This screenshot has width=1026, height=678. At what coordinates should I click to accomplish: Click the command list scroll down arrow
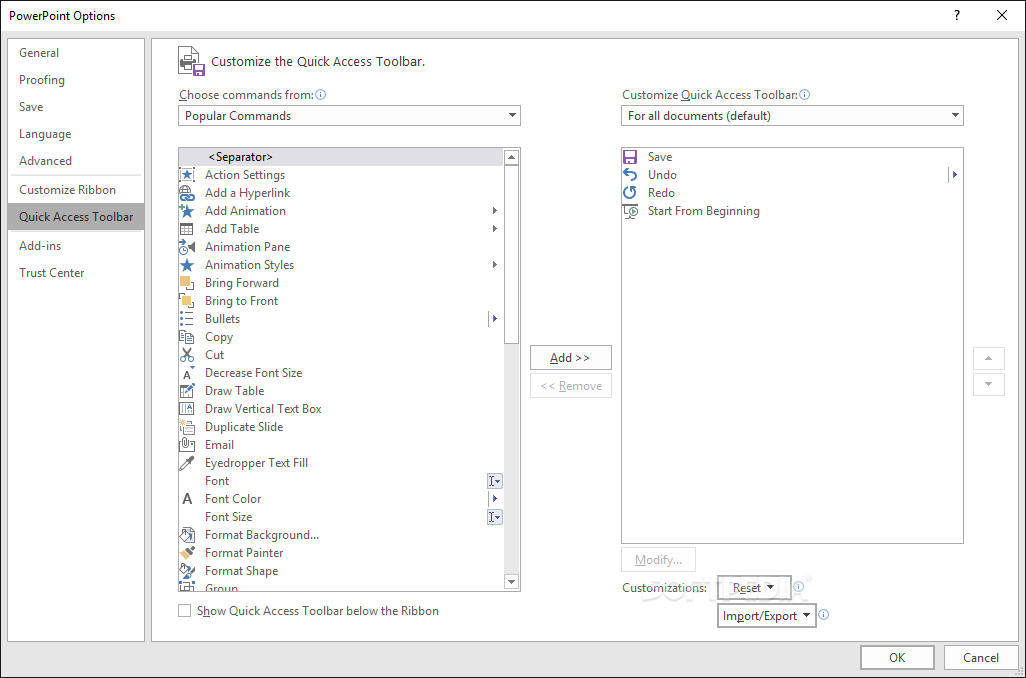click(512, 582)
